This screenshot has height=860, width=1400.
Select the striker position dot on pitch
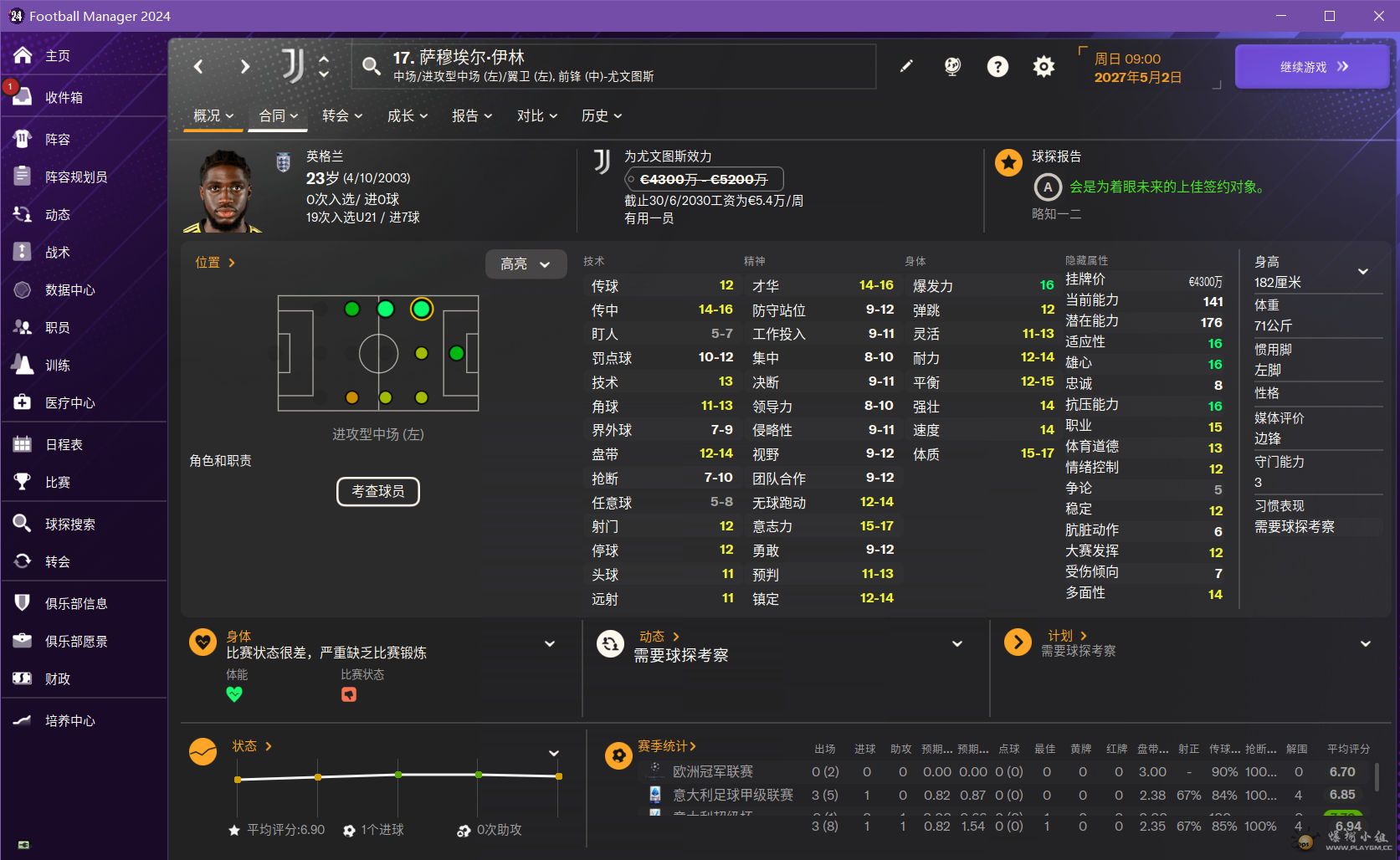[x=456, y=353]
